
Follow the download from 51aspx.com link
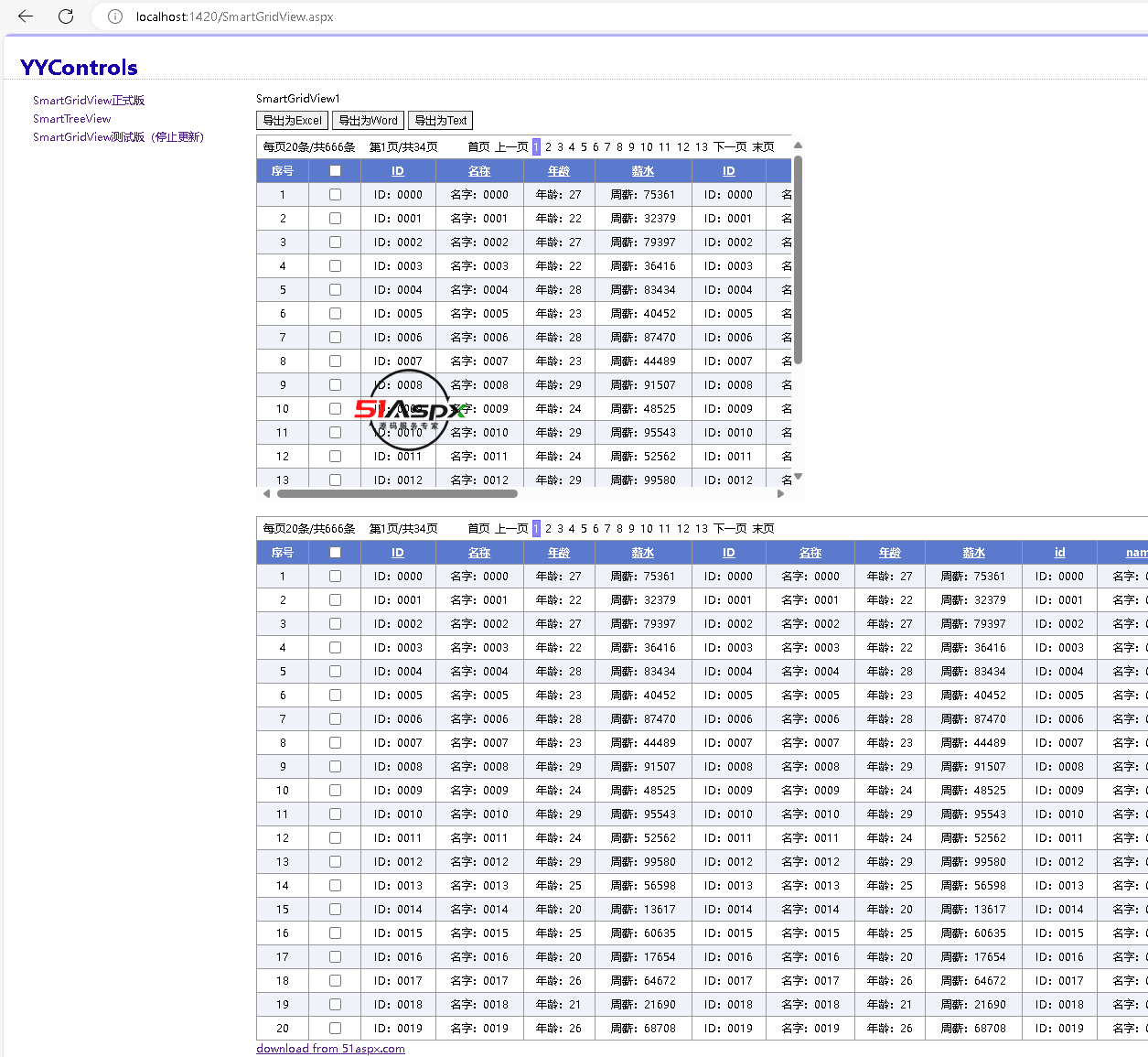coord(330,1049)
